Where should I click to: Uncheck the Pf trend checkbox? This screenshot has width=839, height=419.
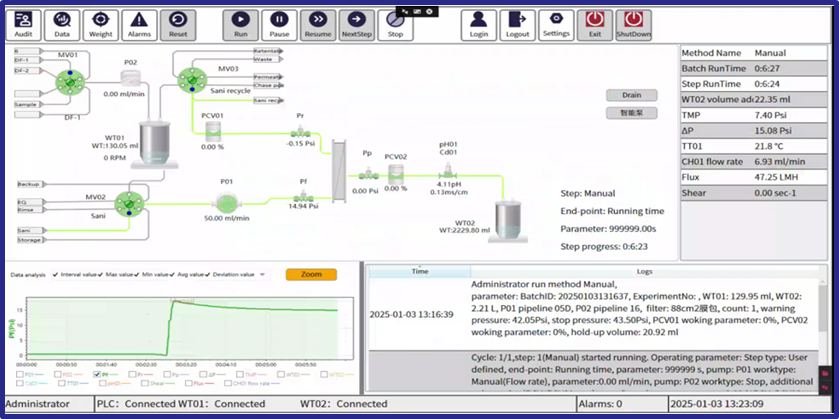(x=97, y=375)
